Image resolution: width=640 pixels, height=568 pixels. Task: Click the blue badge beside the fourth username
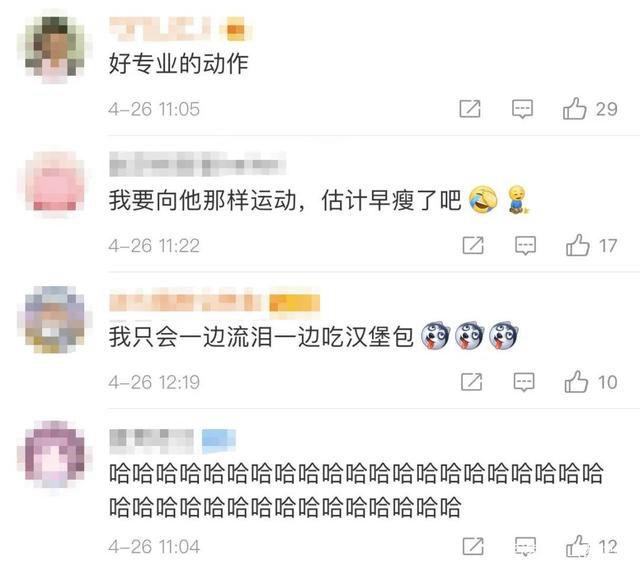(x=219, y=441)
